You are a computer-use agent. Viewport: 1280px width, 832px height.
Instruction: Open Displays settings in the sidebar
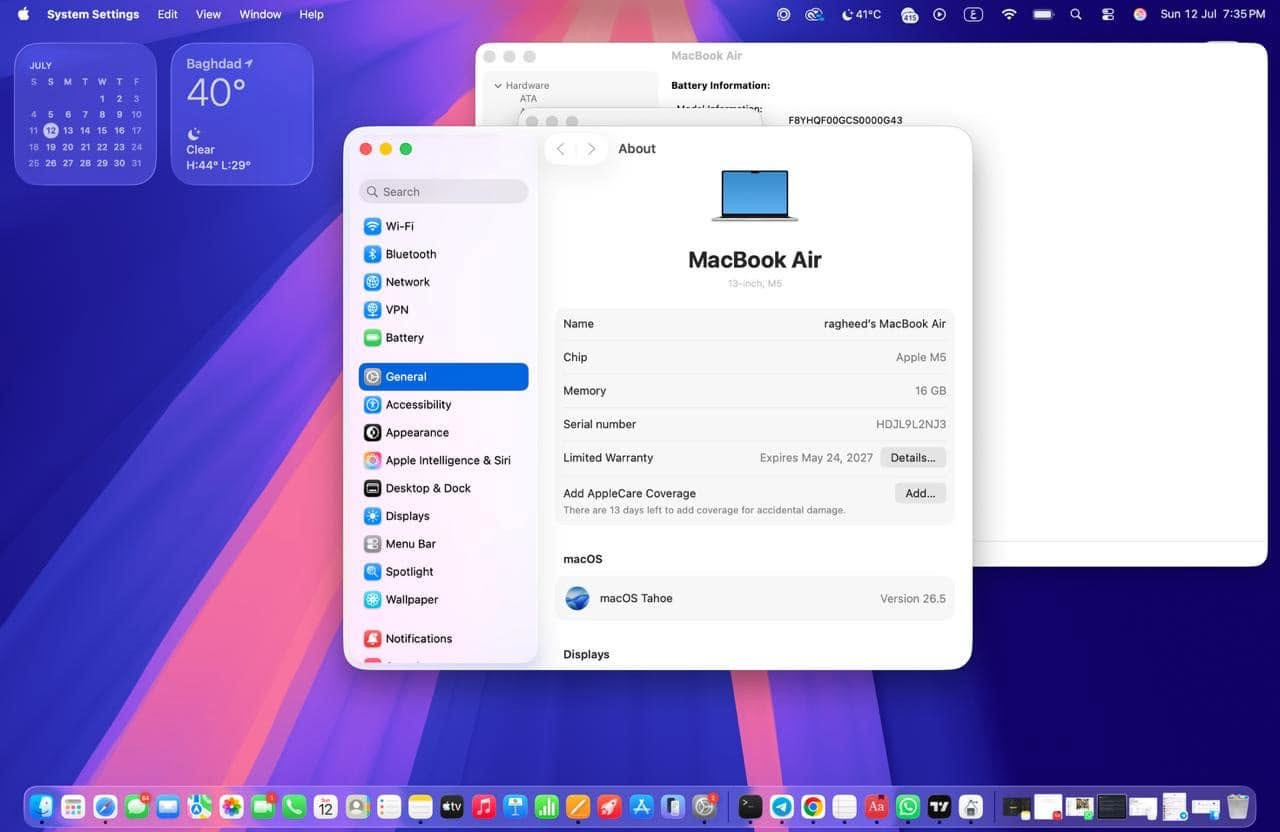(443, 516)
